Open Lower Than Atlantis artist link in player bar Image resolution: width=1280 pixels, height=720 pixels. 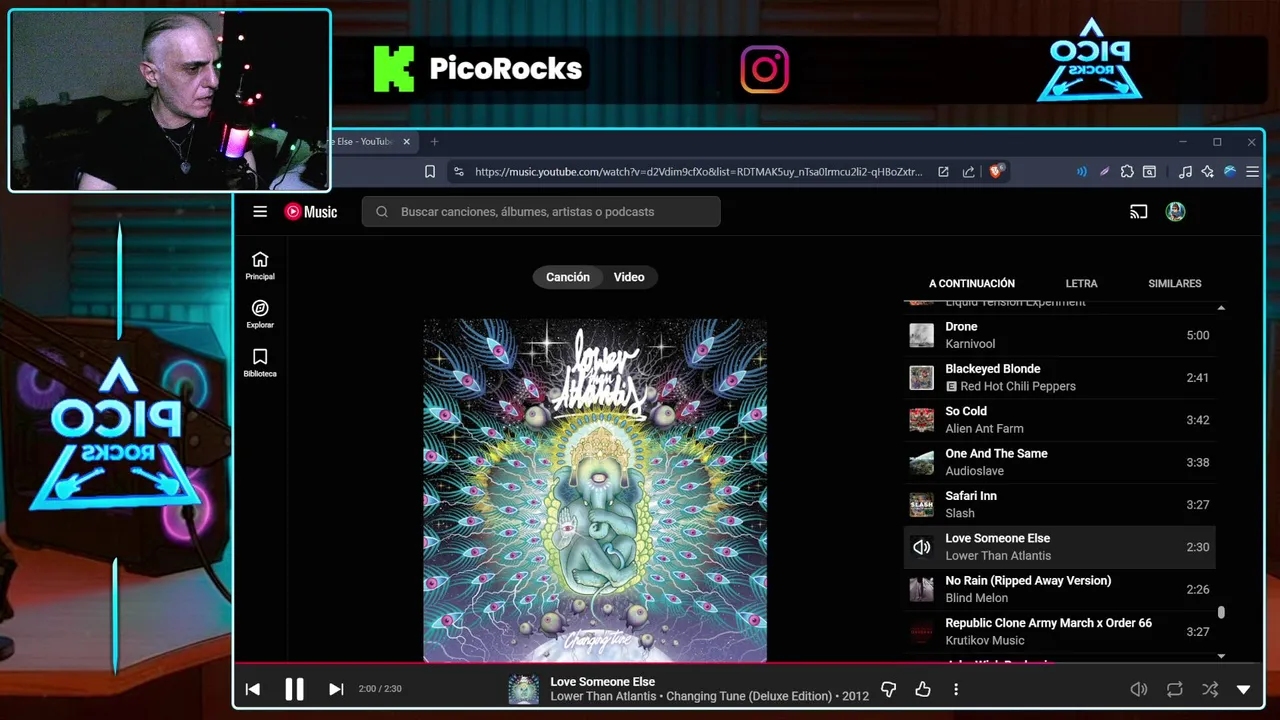coord(603,696)
